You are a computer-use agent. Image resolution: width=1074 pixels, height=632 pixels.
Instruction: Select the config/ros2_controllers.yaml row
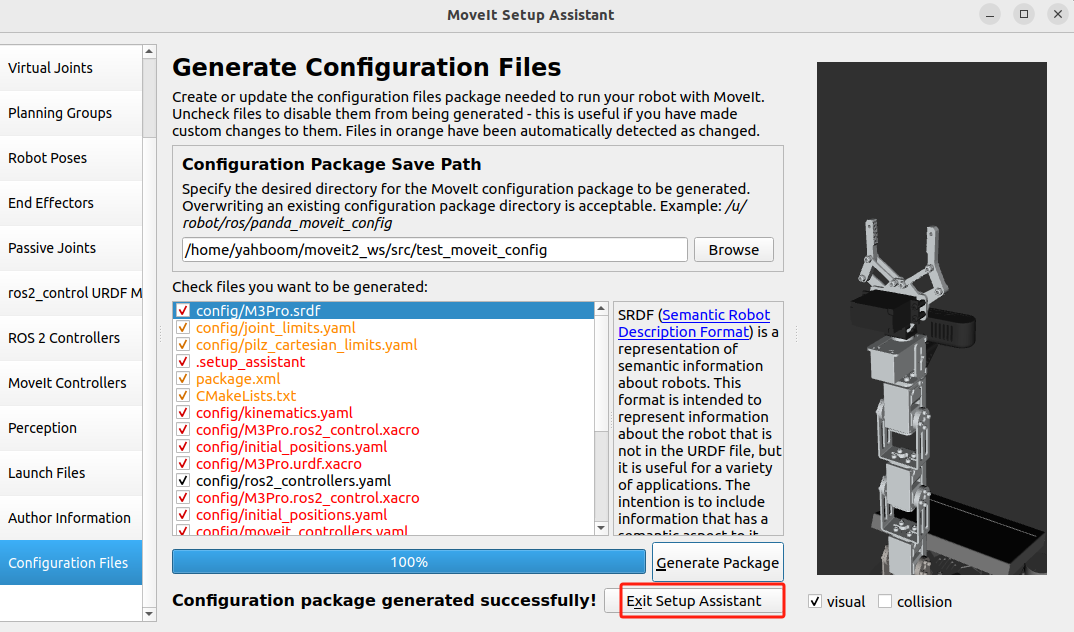pos(384,481)
